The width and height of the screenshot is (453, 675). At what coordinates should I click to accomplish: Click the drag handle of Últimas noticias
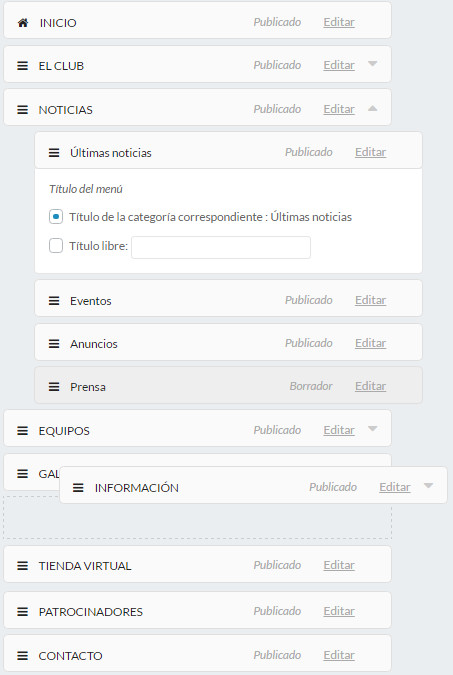pos(54,153)
